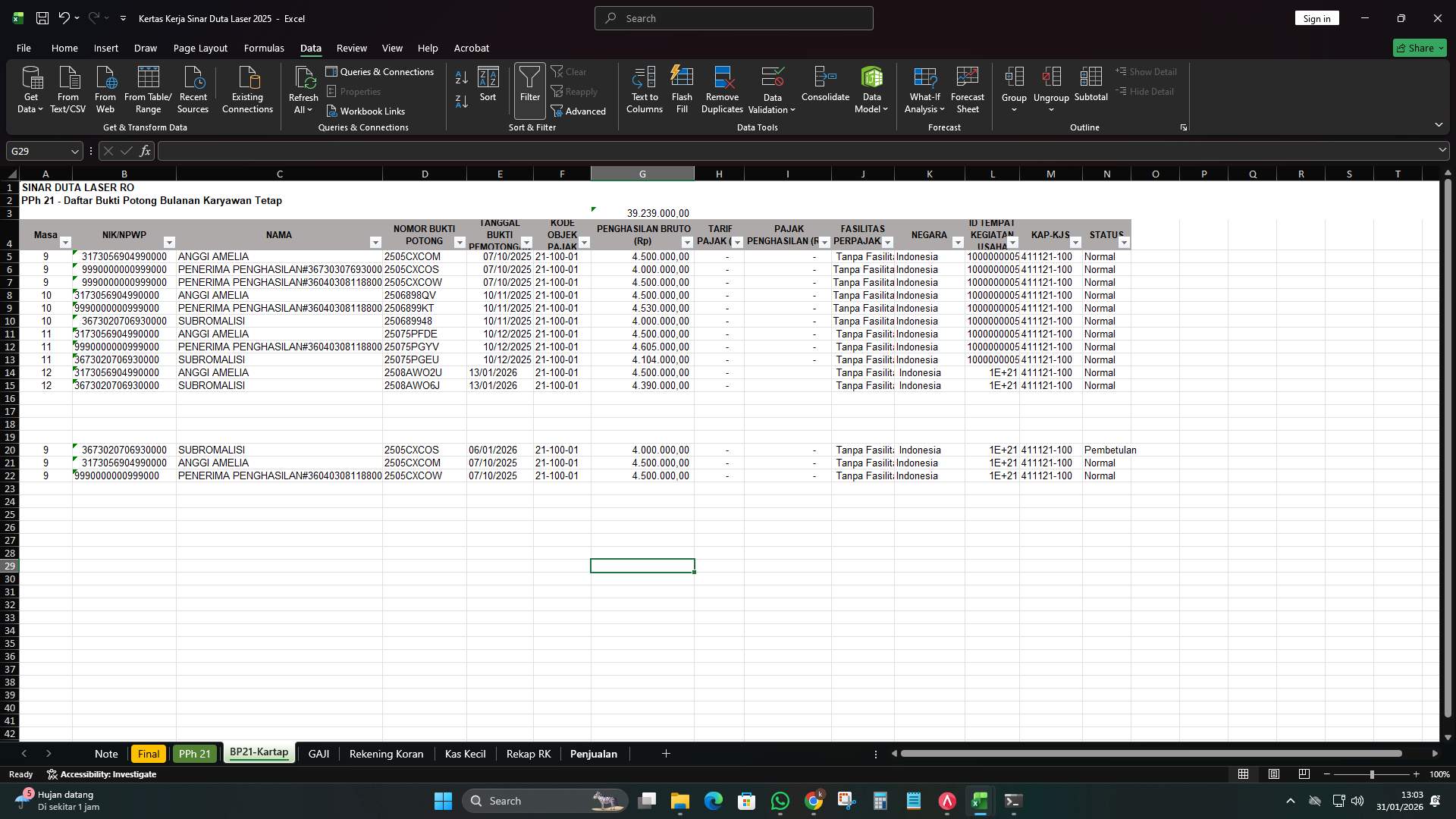Select the Consolidate tool
Viewport: 1456px width, 819px height.
(x=825, y=89)
